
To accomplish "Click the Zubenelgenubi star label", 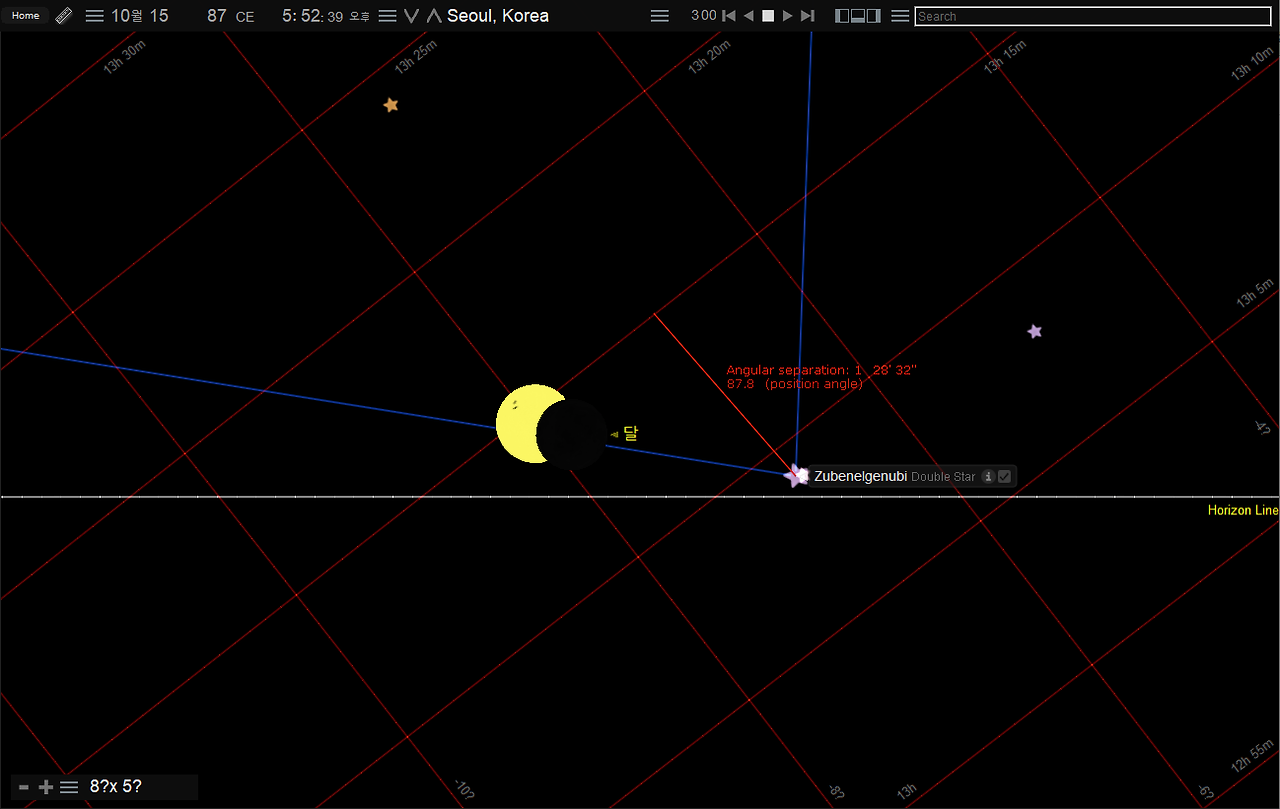I will [x=860, y=476].
